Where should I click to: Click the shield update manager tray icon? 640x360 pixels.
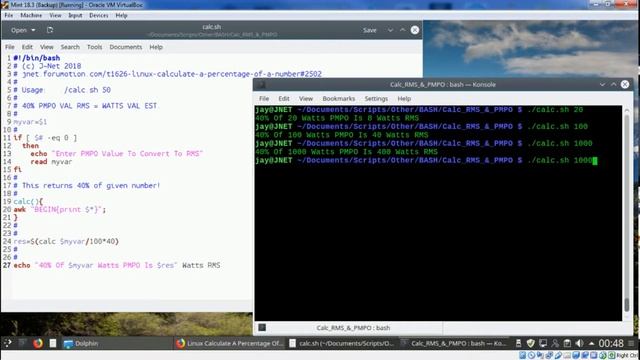530,343
